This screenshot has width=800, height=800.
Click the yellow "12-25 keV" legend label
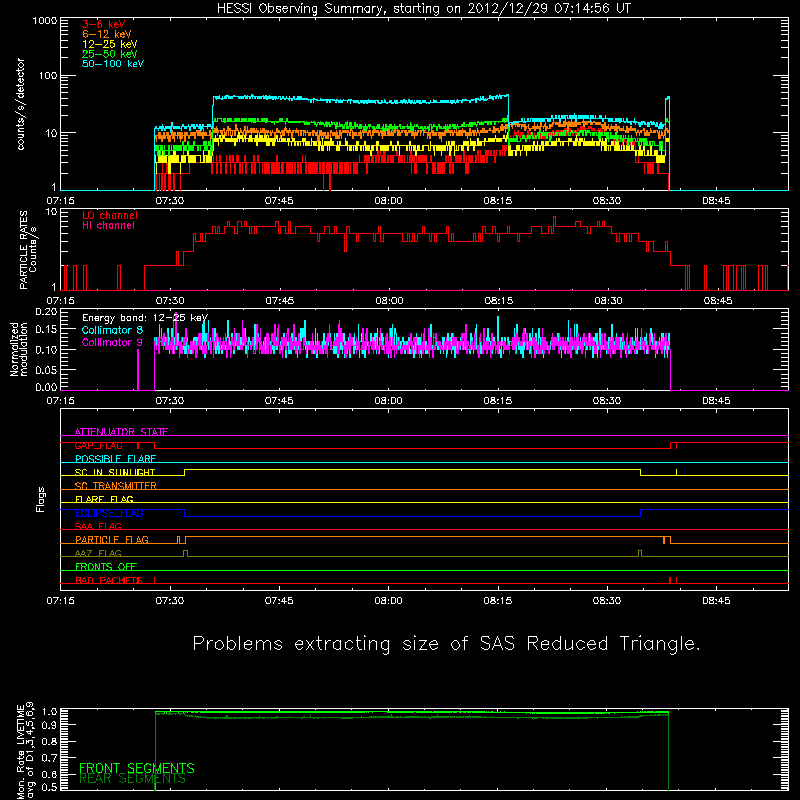[110, 44]
